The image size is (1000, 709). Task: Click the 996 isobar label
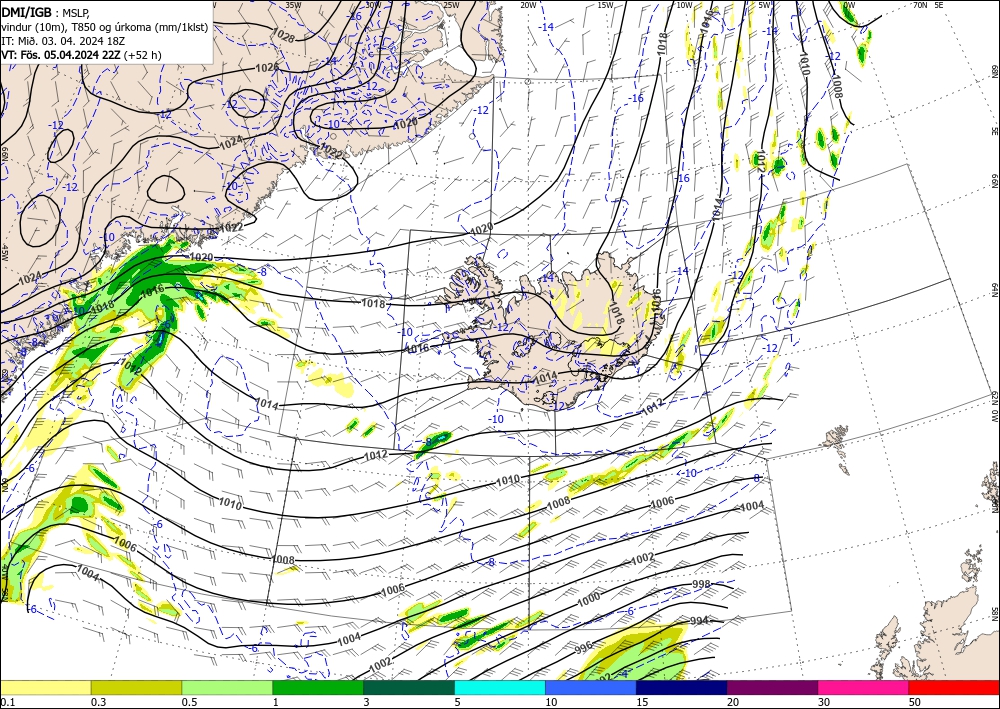[x=584, y=648]
